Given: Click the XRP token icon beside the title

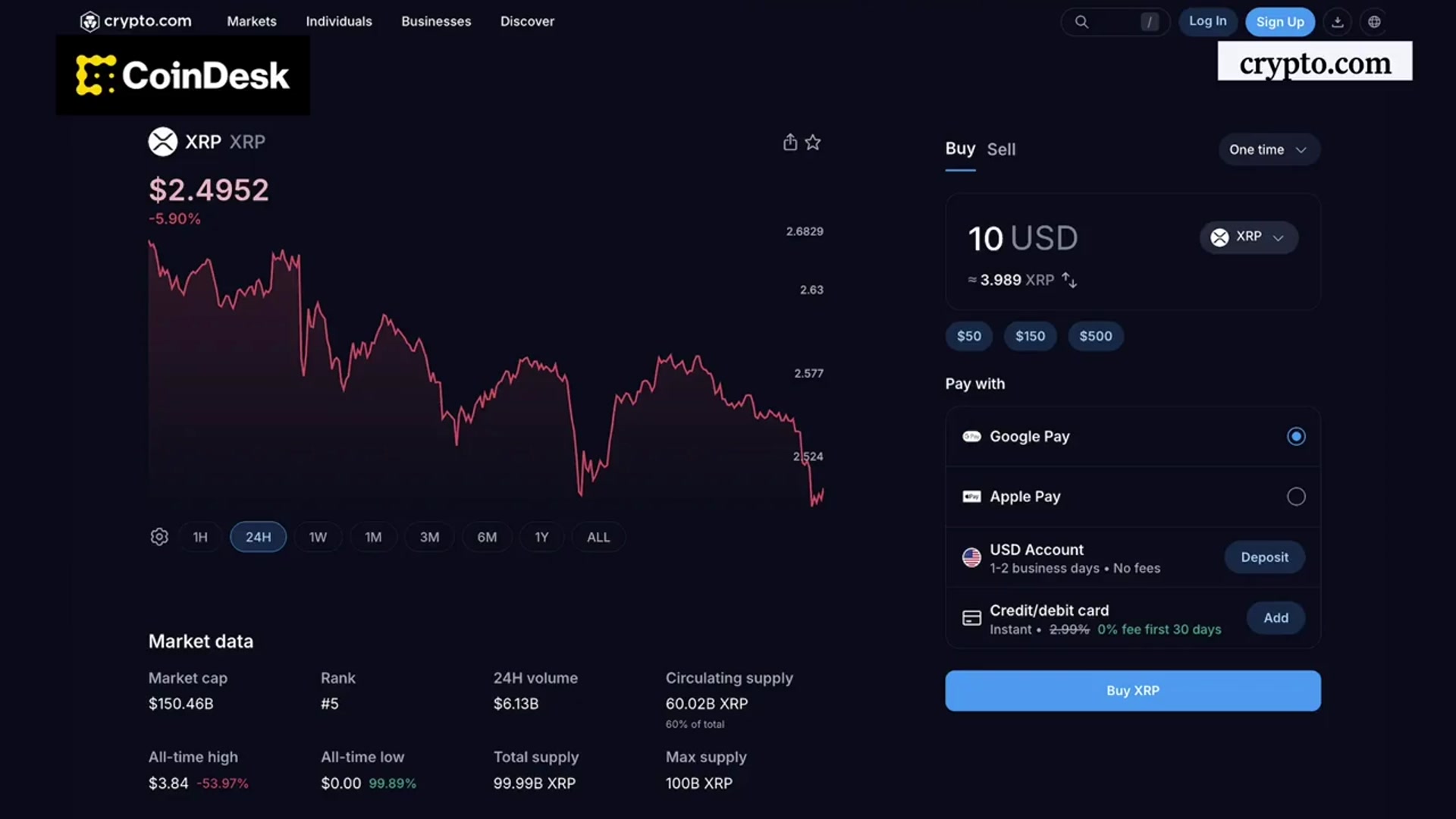Looking at the screenshot, I should pos(162,142).
